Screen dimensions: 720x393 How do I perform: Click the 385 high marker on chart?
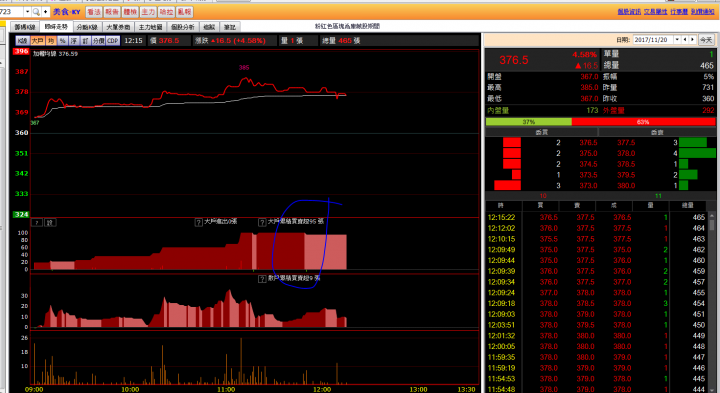(244, 67)
